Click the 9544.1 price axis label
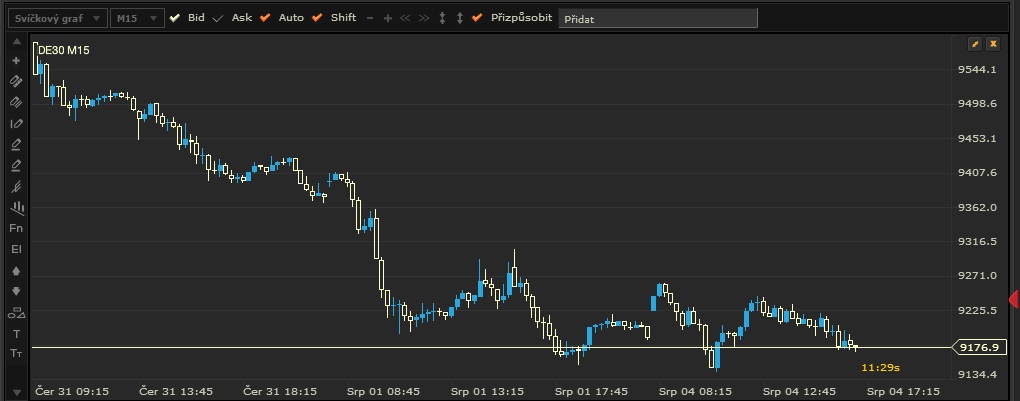 click(x=977, y=70)
